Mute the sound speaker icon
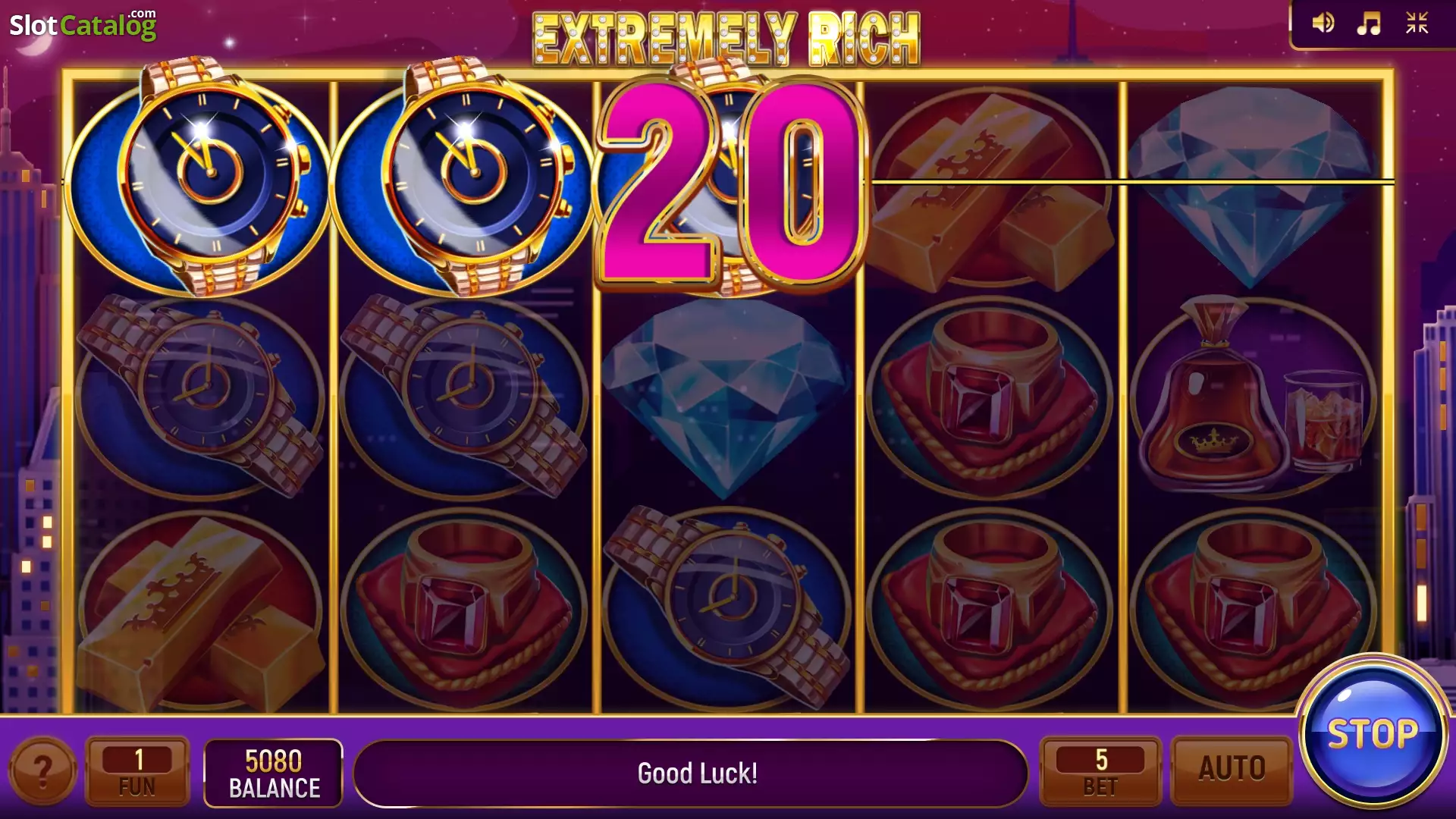The image size is (1456, 819). pyautogui.click(x=1323, y=24)
